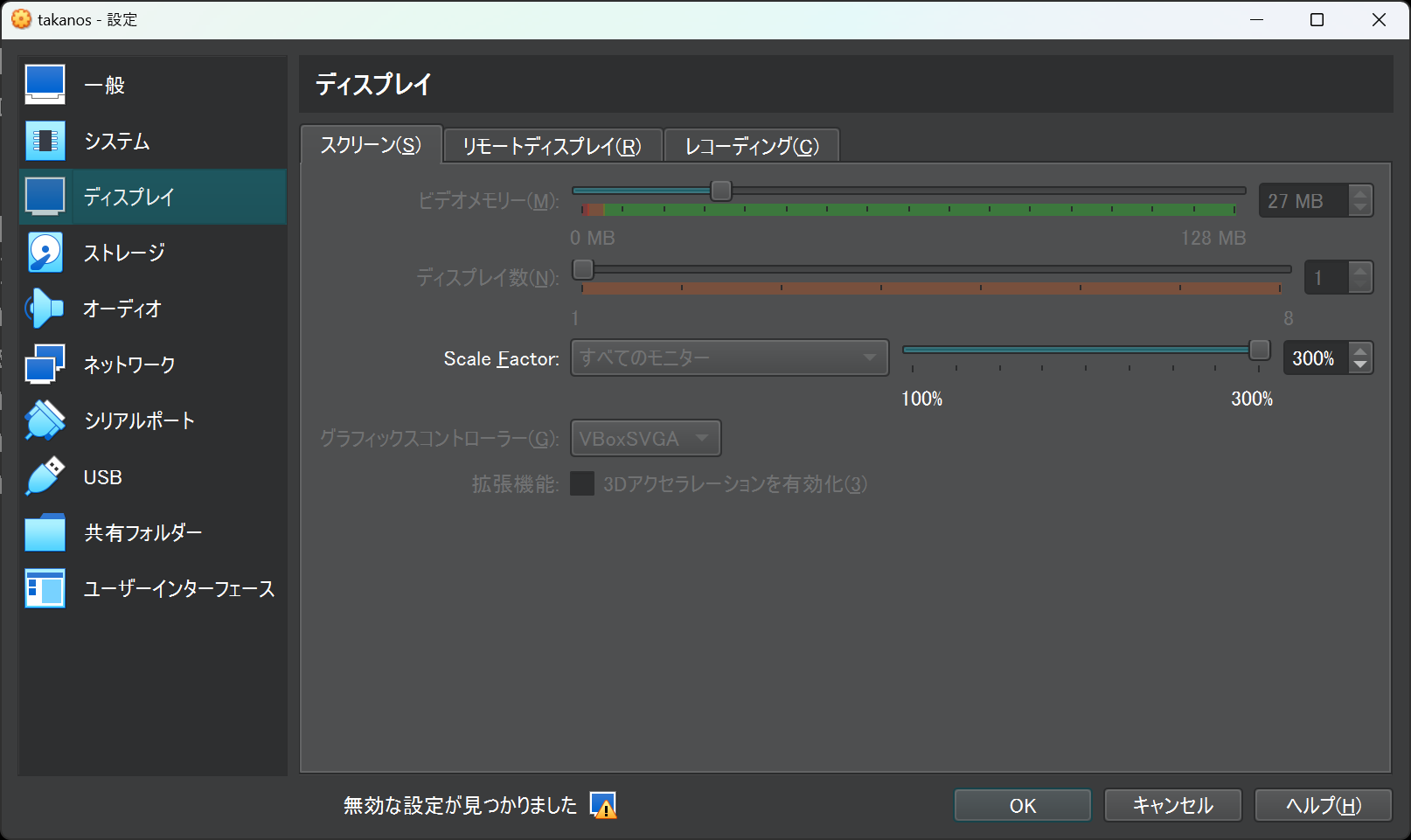This screenshot has height=840, width=1411.
Task: Open the VBoxSVGA graphics controller dropdown
Action: 645,438
